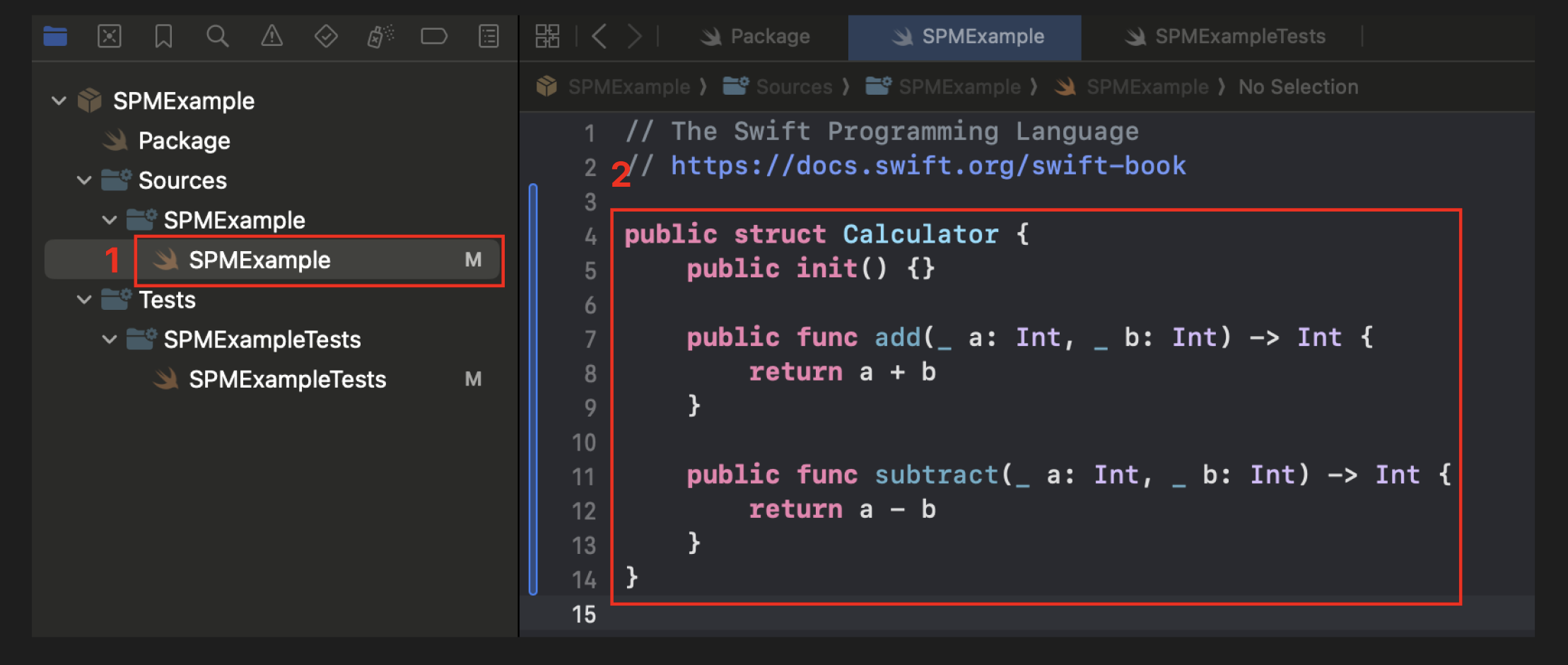
Task: Open the Find navigator magnifier icon
Action: pyautogui.click(x=218, y=36)
